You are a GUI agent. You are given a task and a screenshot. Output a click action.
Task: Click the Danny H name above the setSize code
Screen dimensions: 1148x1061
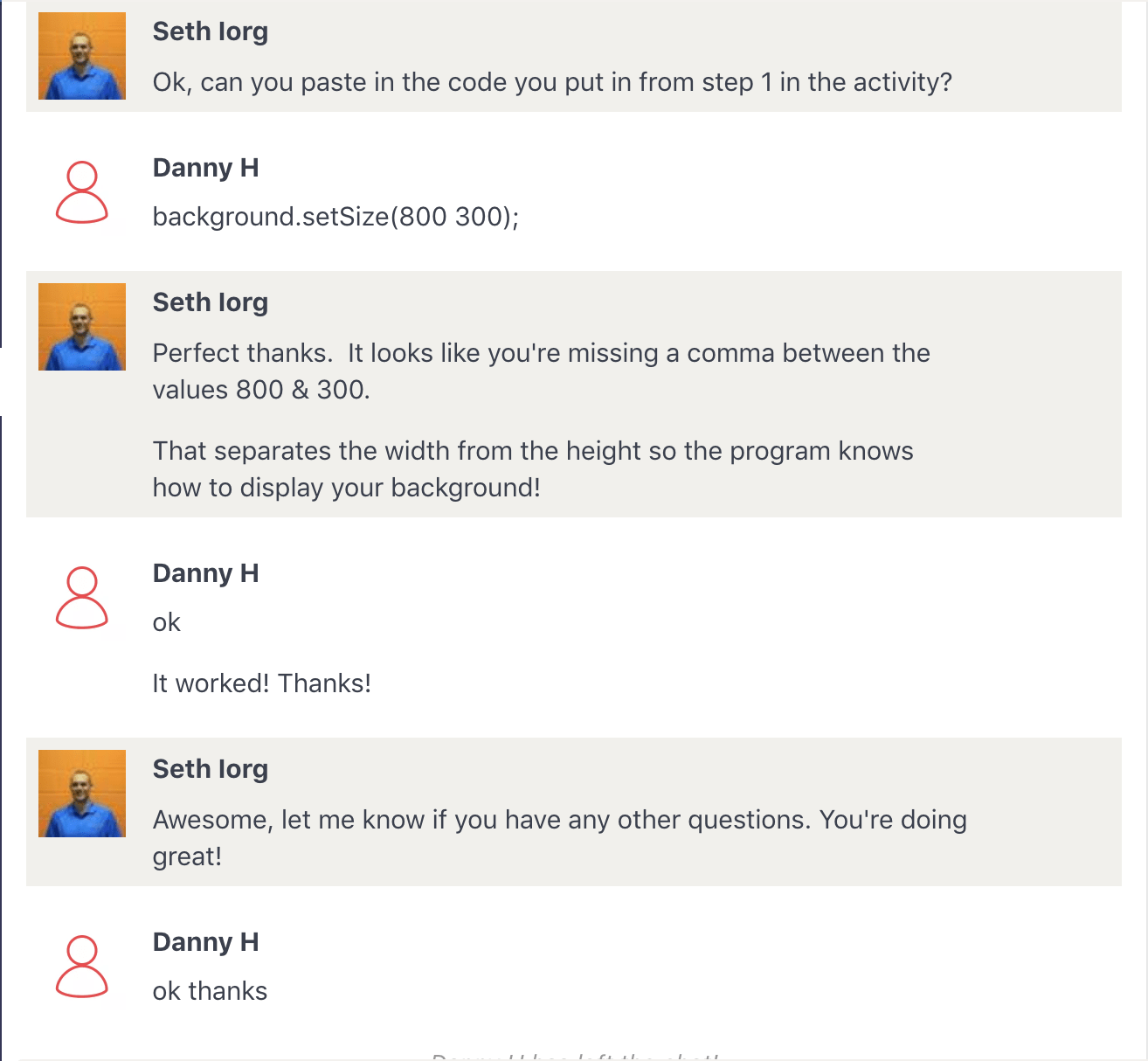point(206,168)
